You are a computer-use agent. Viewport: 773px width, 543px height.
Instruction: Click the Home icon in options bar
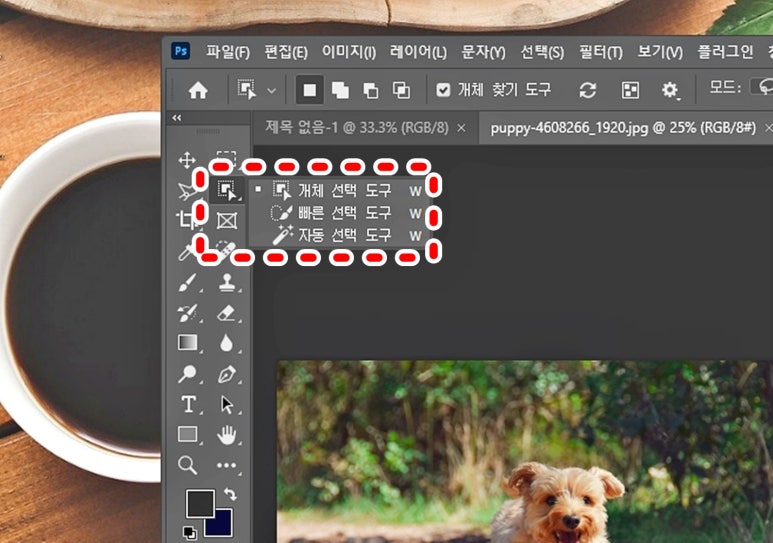198,90
